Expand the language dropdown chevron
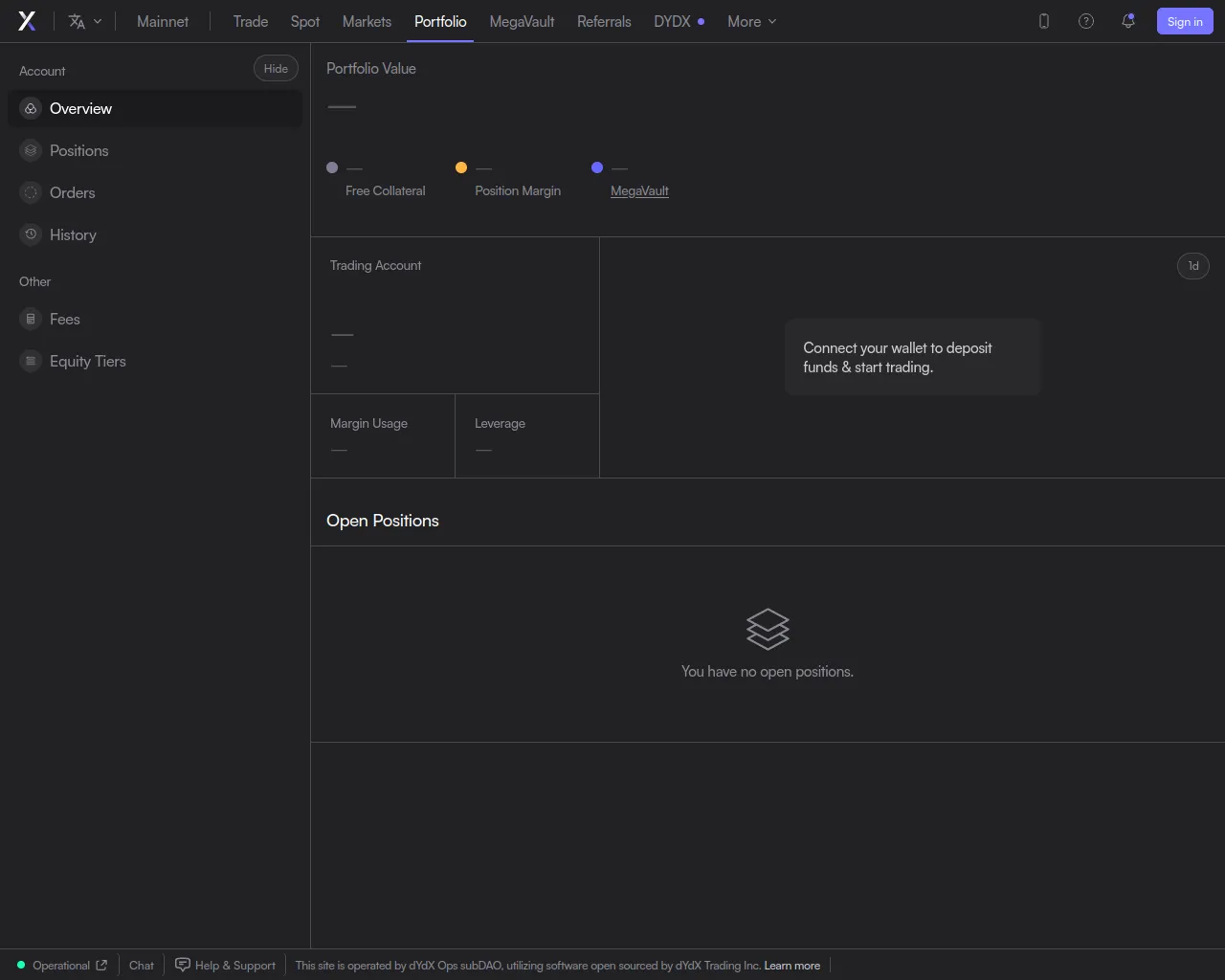This screenshot has width=1225, height=980. pos(98,21)
